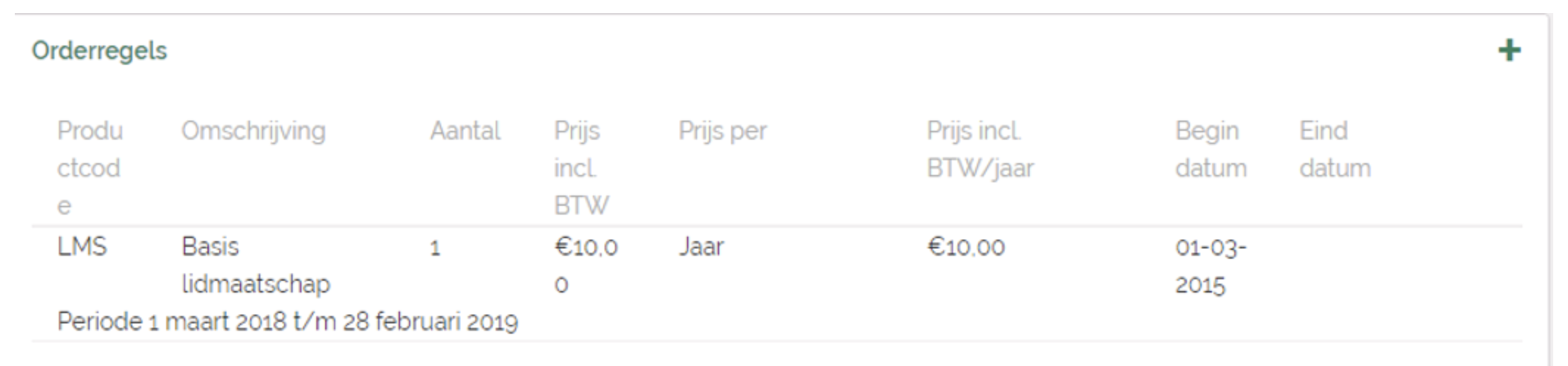Click the begin date 01-03-2015
The height and width of the screenshot is (366, 1568).
pyautogui.click(x=1210, y=265)
